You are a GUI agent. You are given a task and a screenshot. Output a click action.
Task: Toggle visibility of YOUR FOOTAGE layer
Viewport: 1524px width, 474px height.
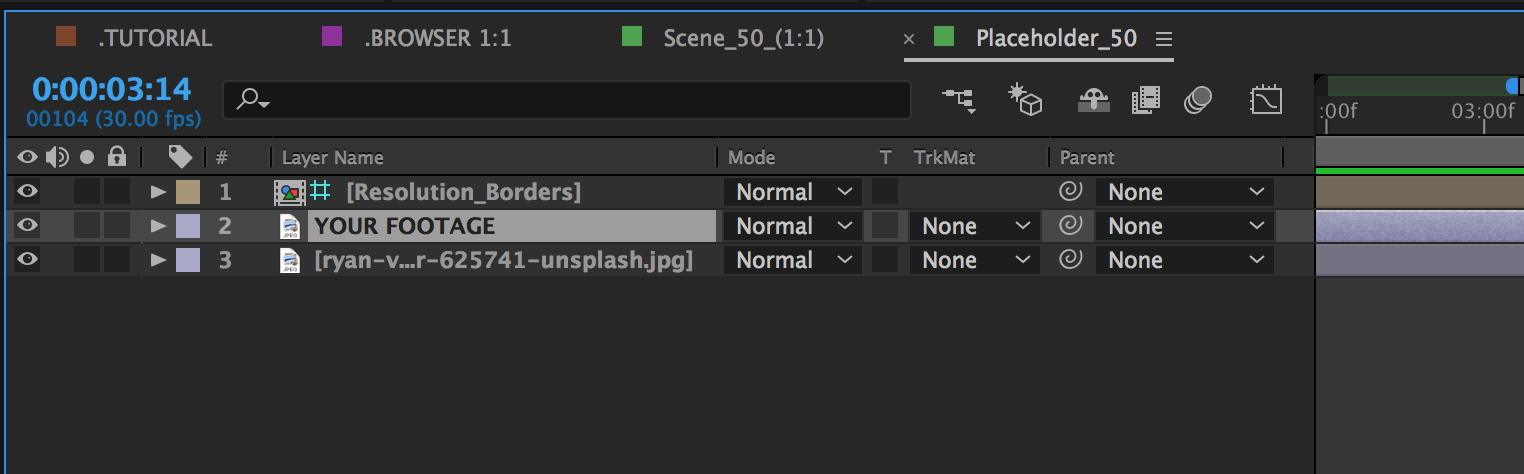tap(27, 226)
